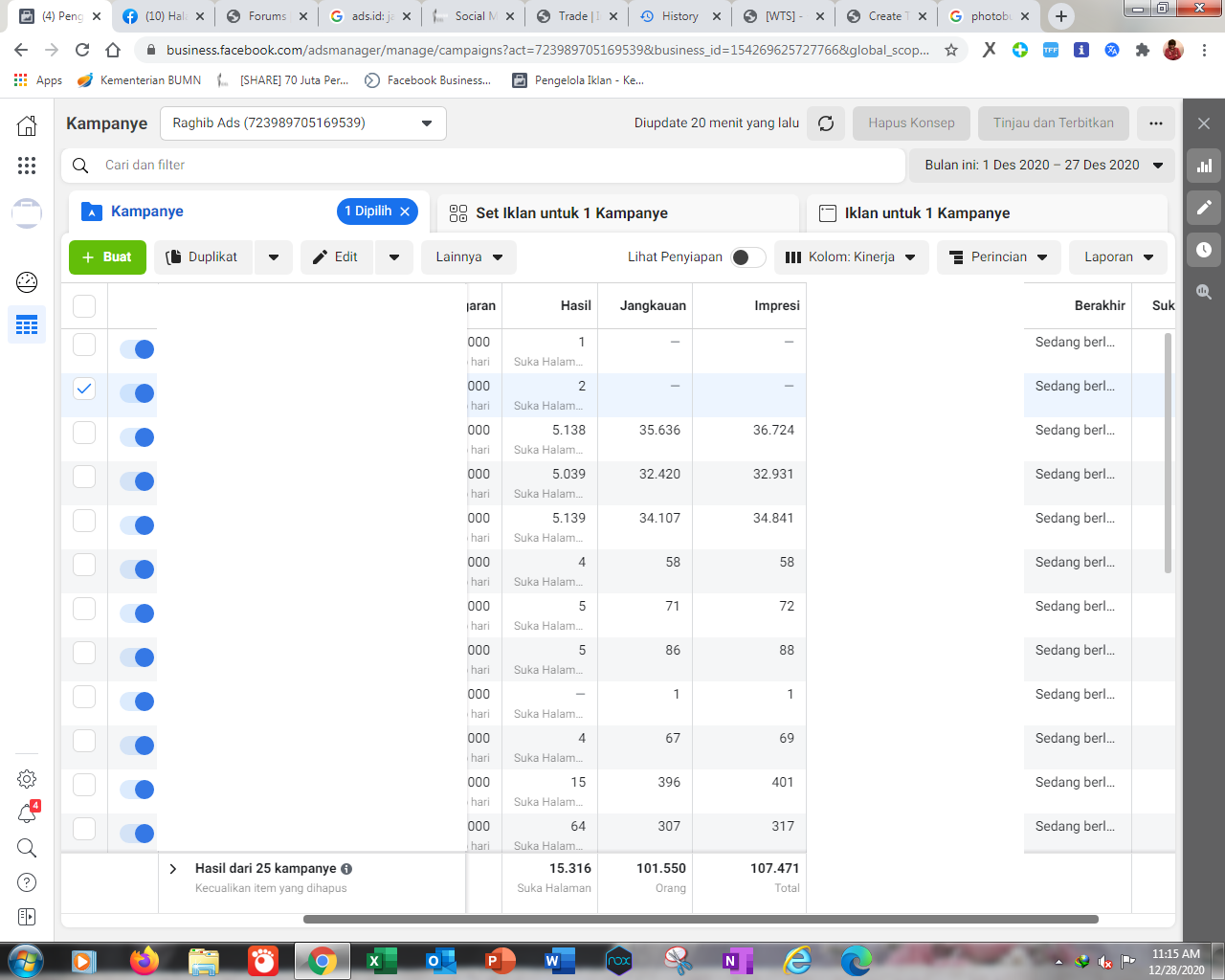Screen dimensions: 1225x980
Task: Turn off campaign toggle in Hasil 5.139 row
Action: [137, 525]
